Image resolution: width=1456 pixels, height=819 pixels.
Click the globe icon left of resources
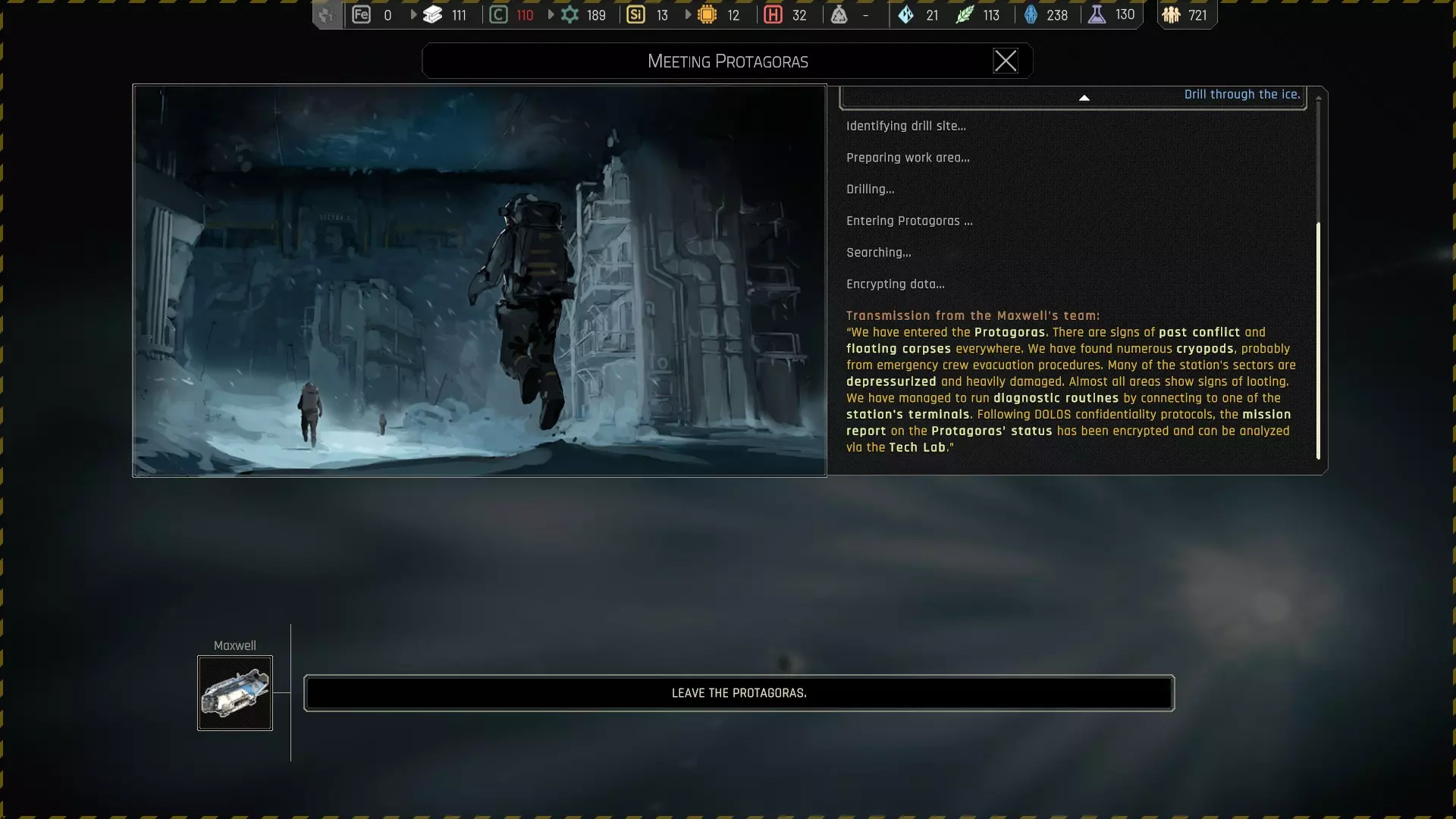coord(327,14)
